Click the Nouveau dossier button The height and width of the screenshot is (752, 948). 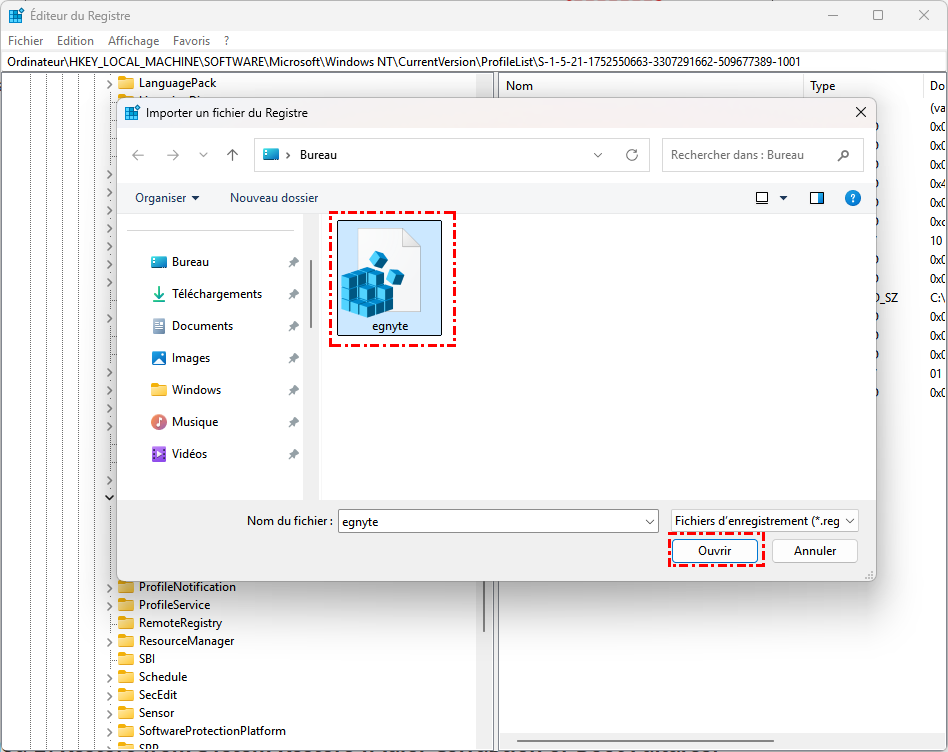coord(274,198)
